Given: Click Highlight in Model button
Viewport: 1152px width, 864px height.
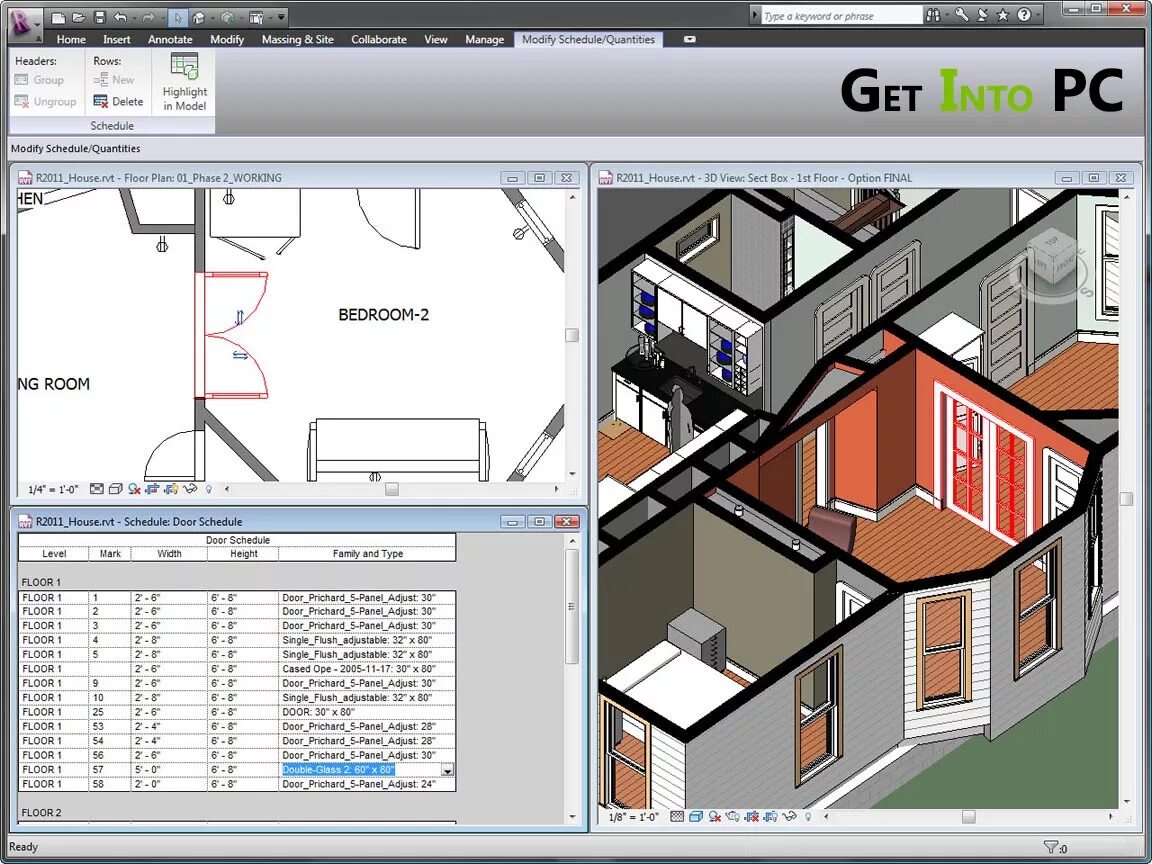Looking at the screenshot, I should (184, 81).
